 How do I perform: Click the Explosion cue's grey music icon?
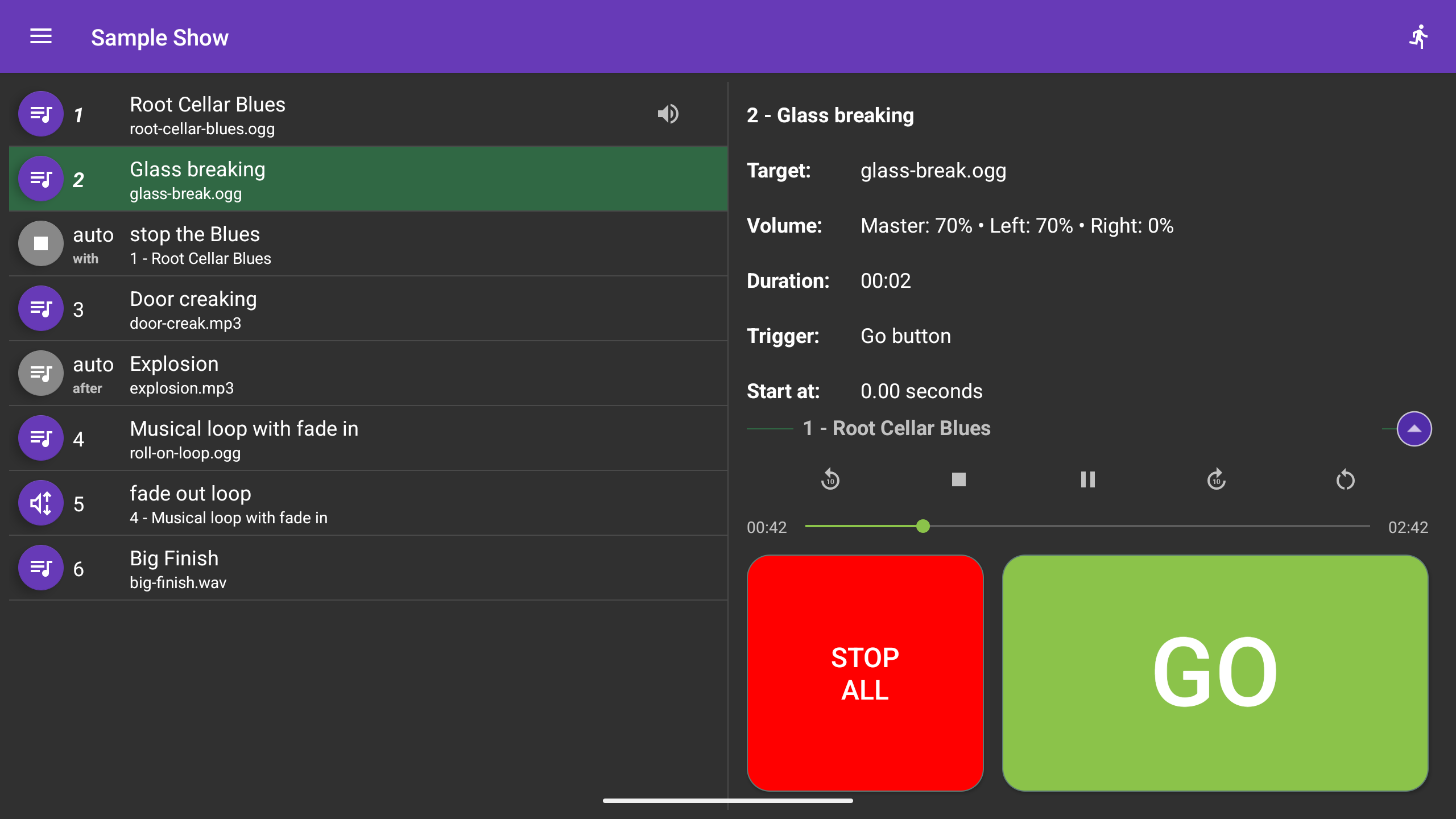[x=40, y=373]
